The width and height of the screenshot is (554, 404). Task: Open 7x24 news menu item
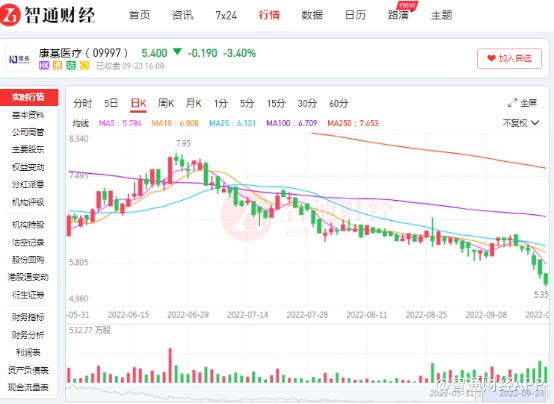tap(226, 15)
